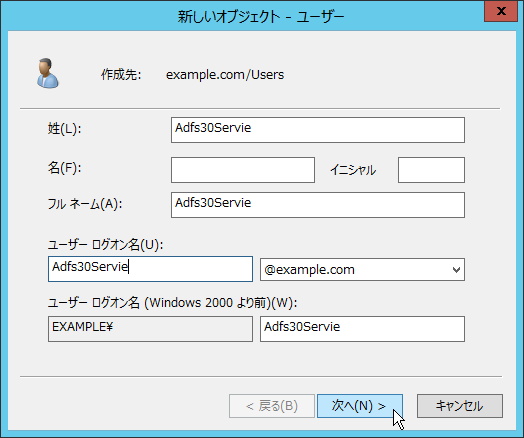
Task: Open the @example.com UPN suffix dropdown
Action: [x=362, y=269]
